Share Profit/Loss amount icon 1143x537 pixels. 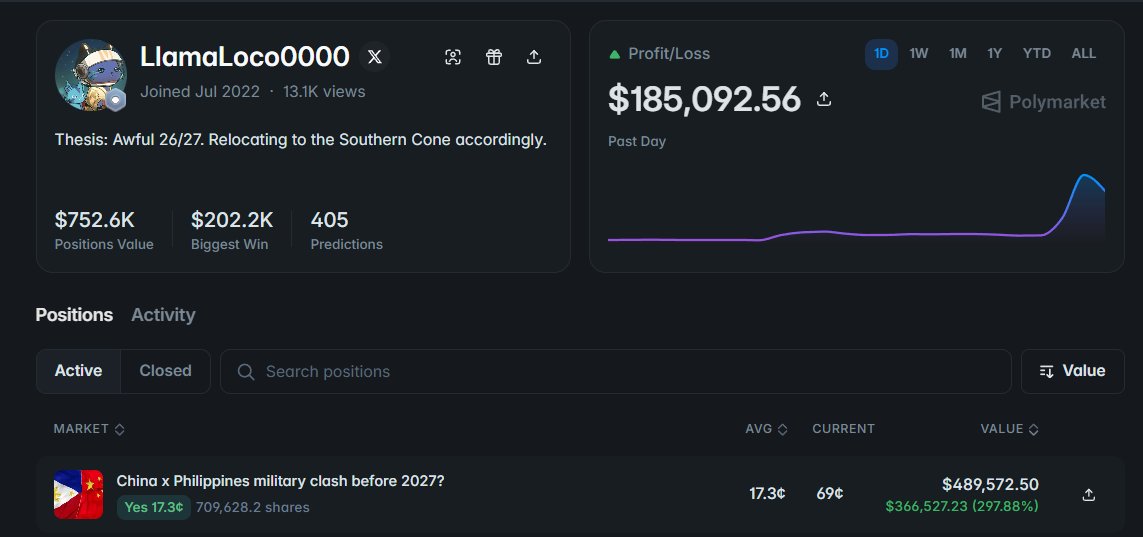point(824,98)
